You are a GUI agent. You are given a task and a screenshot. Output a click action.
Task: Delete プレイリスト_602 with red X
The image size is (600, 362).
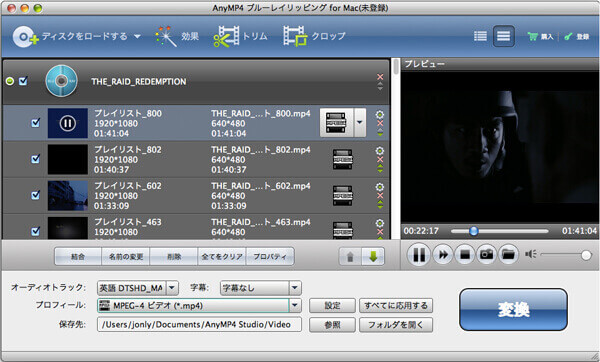pos(380,196)
